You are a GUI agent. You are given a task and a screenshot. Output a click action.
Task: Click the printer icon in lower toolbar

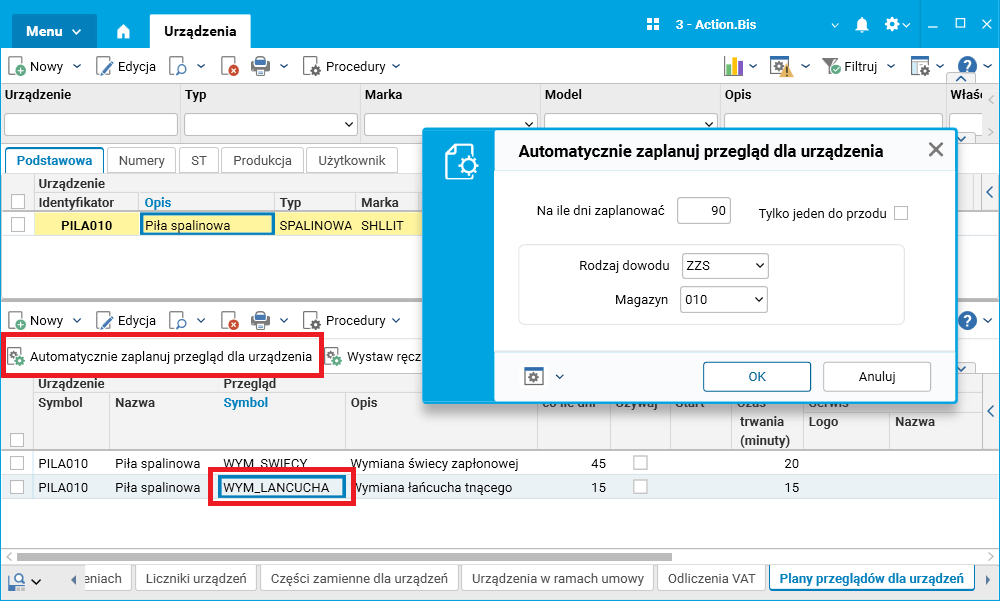[x=260, y=320]
